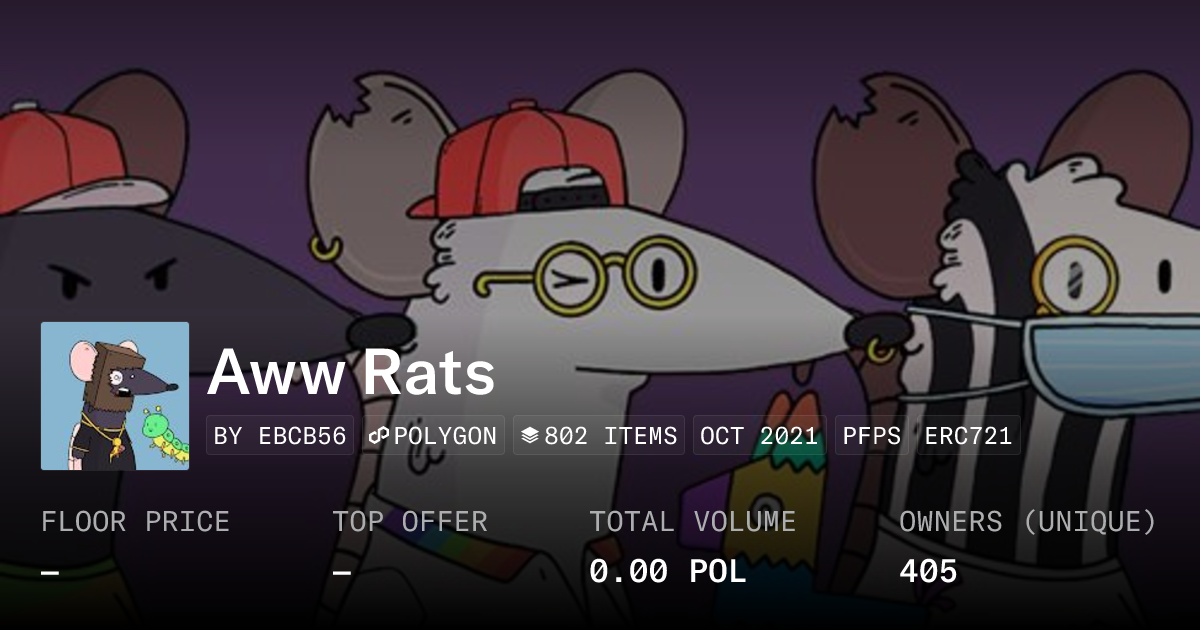1200x630 pixels.
Task: Select the 802 ITEMS text
Action: point(610,436)
